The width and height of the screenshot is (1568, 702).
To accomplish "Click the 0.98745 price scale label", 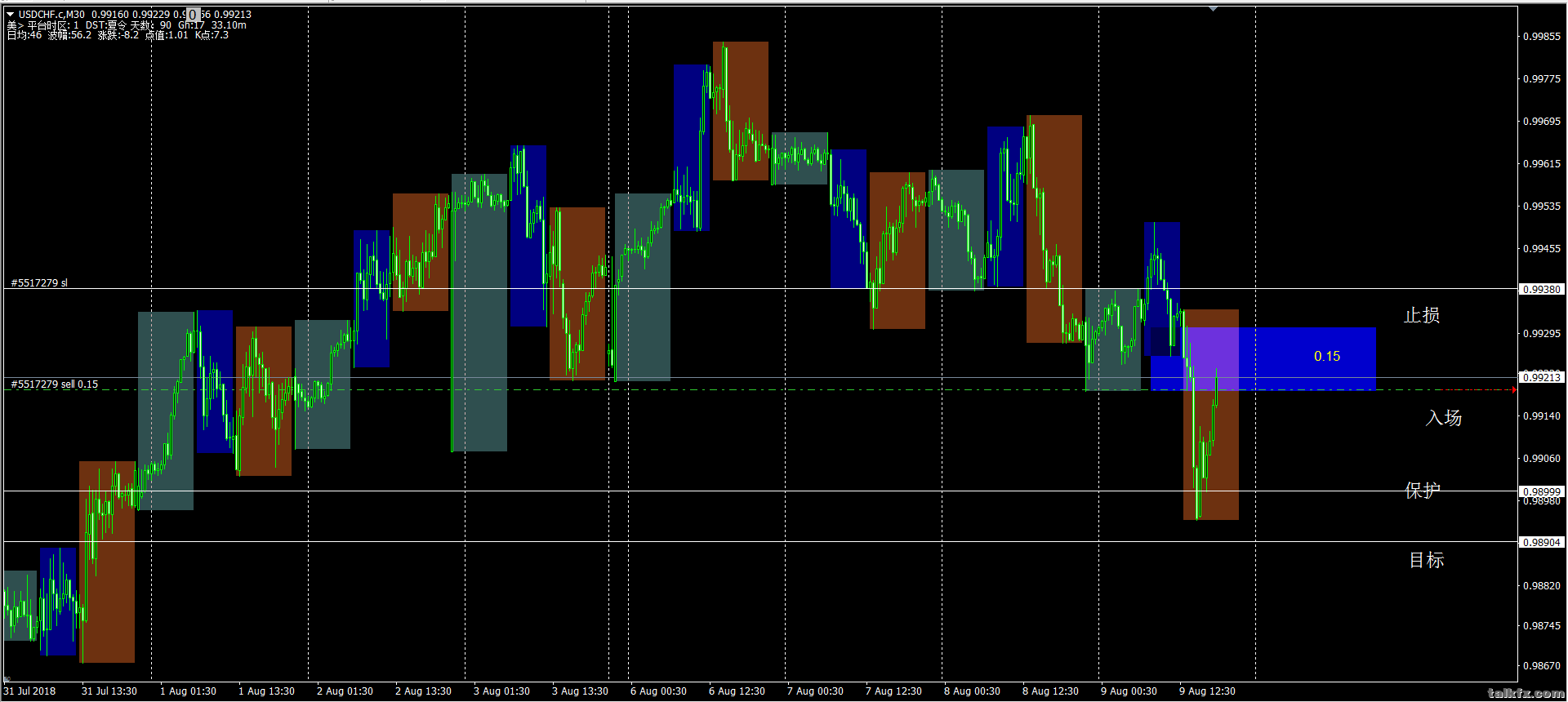I will [1542, 626].
